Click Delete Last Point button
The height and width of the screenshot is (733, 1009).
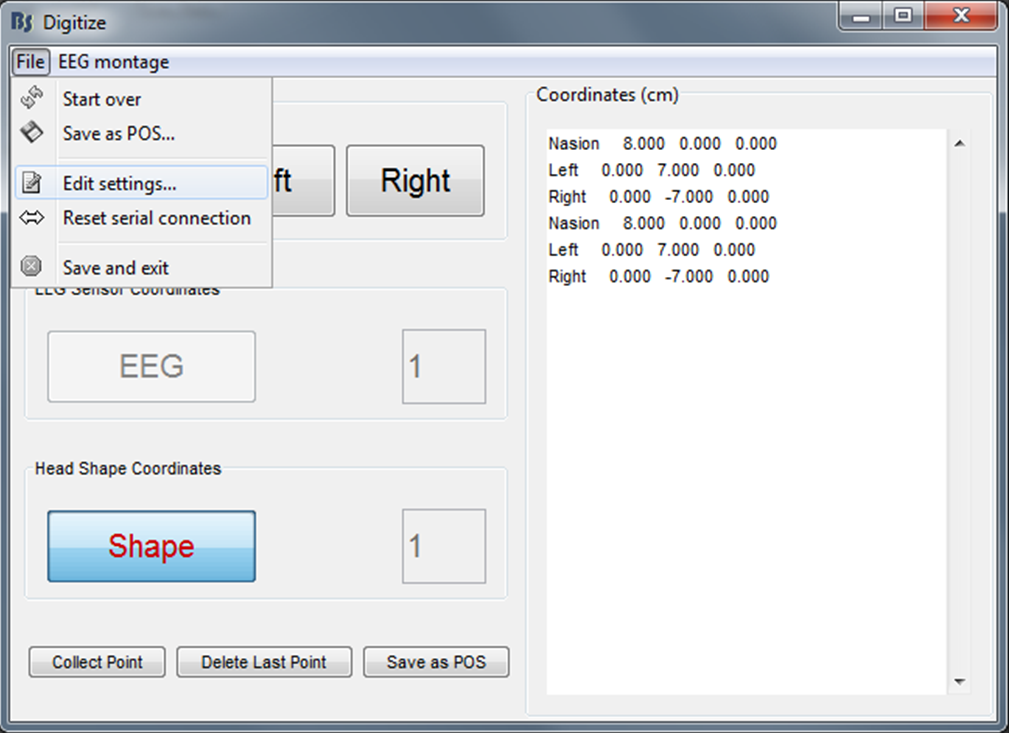264,662
